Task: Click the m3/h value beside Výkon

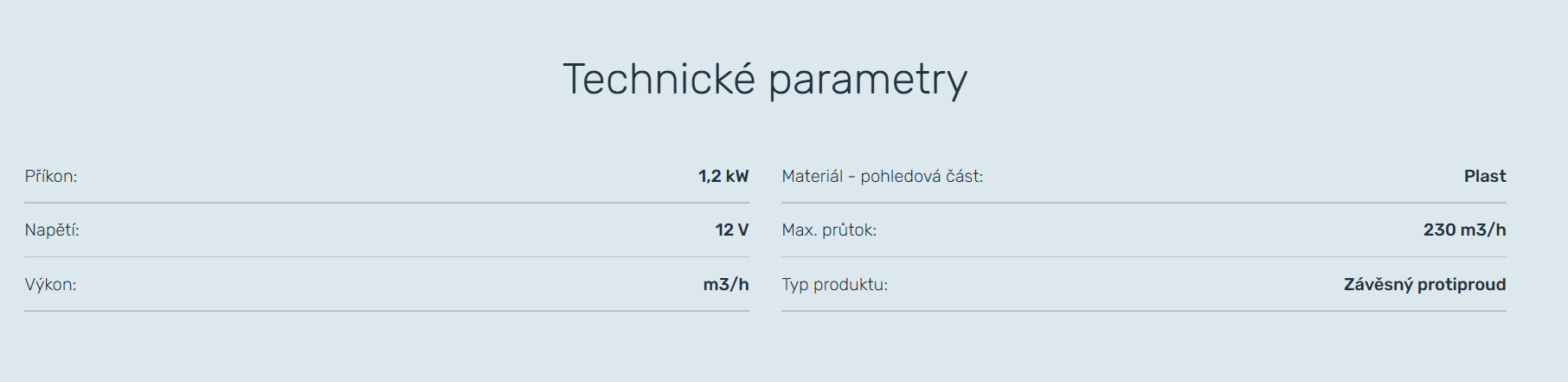Action: pos(726,285)
